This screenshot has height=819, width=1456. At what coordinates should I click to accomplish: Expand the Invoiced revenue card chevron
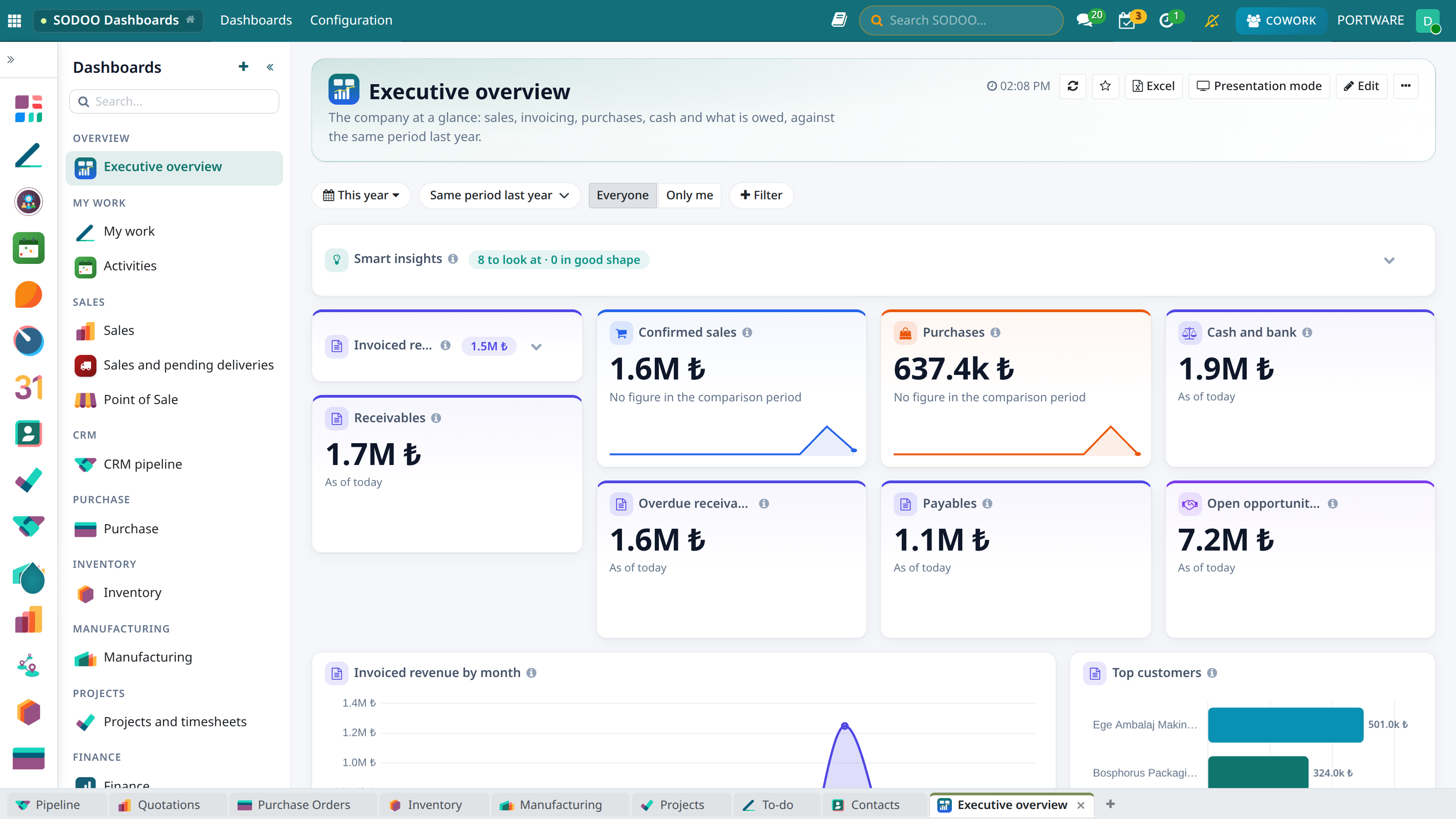(x=536, y=346)
